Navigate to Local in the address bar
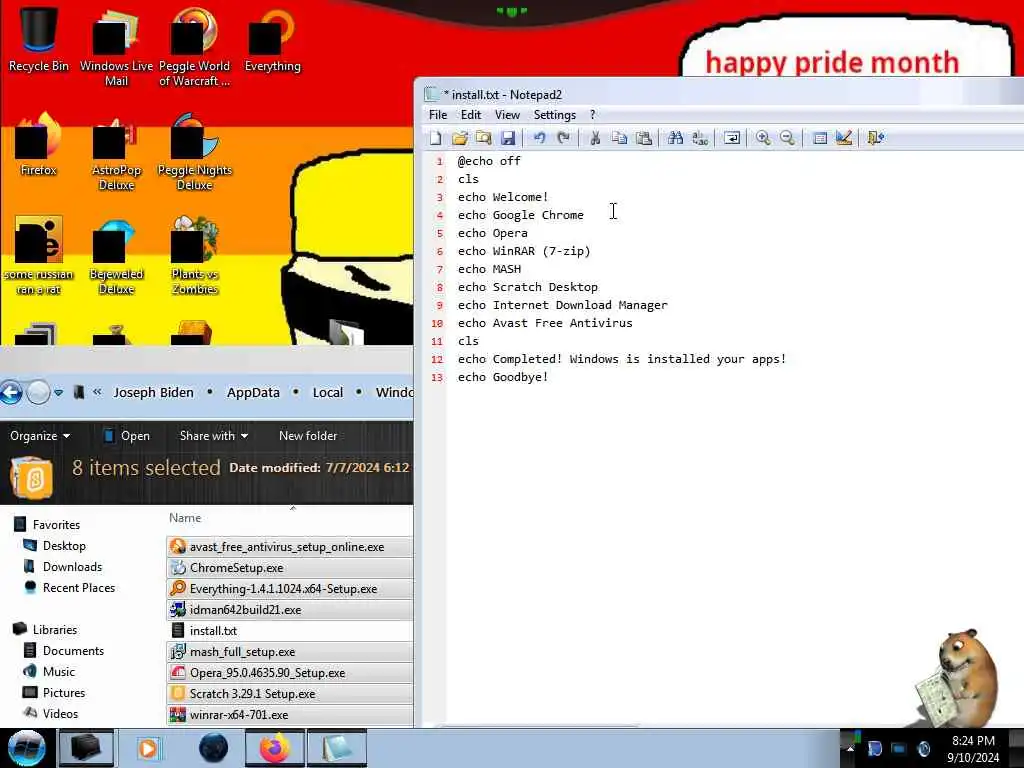This screenshot has width=1024, height=768. (x=327, y=392)
